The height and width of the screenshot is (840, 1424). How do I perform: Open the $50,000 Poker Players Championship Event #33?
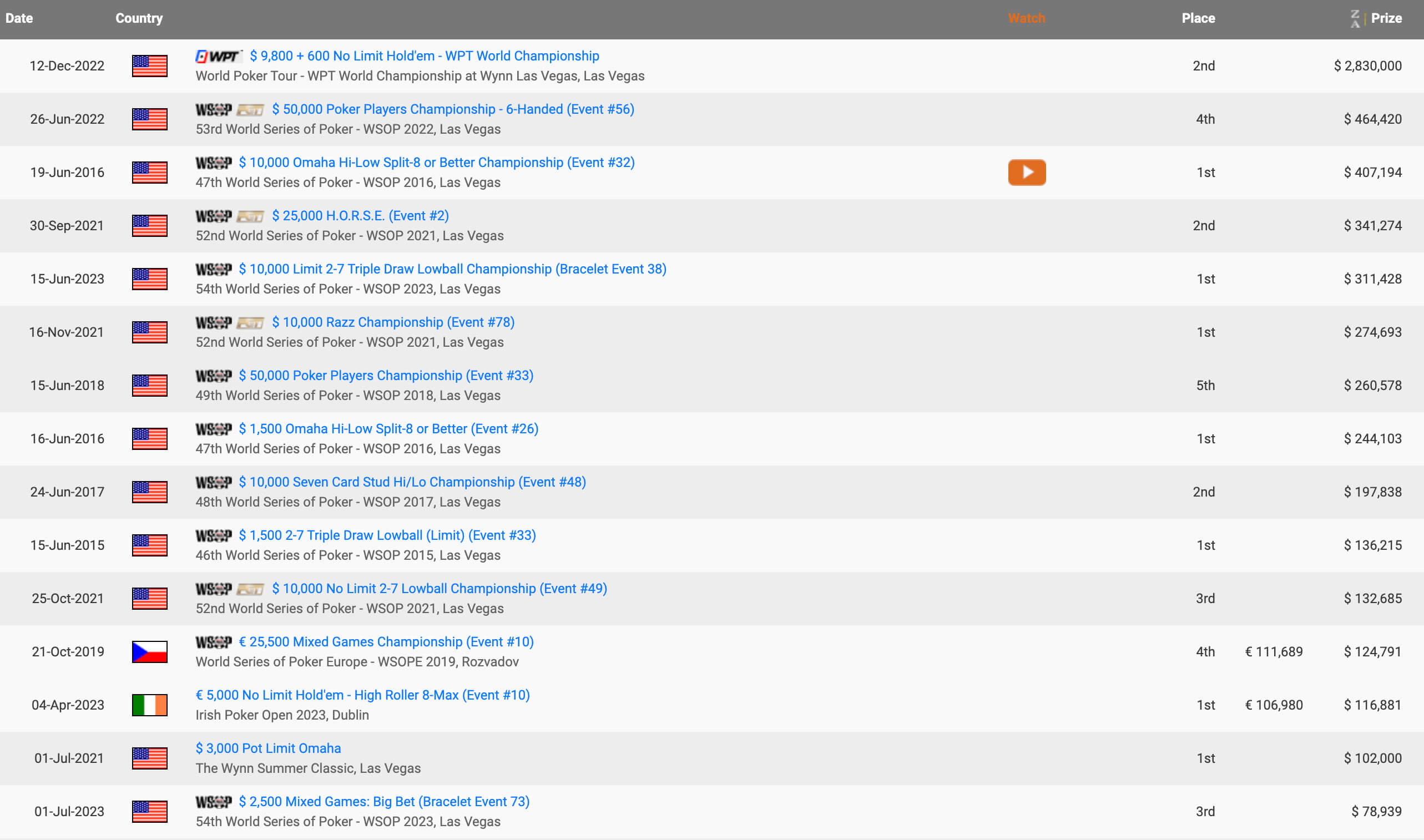click(x=386, y=376)
